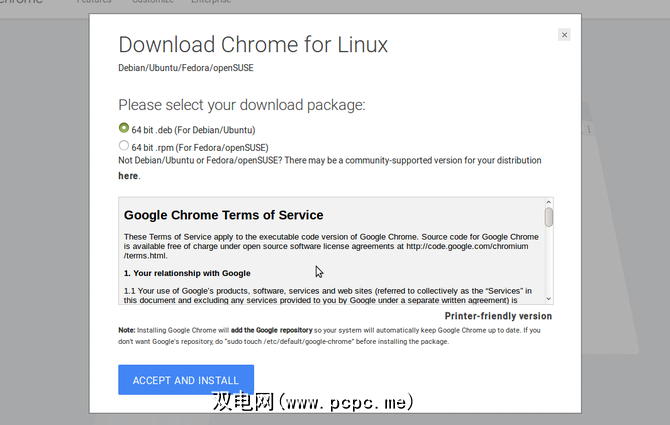Open the Features menu in header
Viewport: 670px width, 425px height.
point(95,3)
